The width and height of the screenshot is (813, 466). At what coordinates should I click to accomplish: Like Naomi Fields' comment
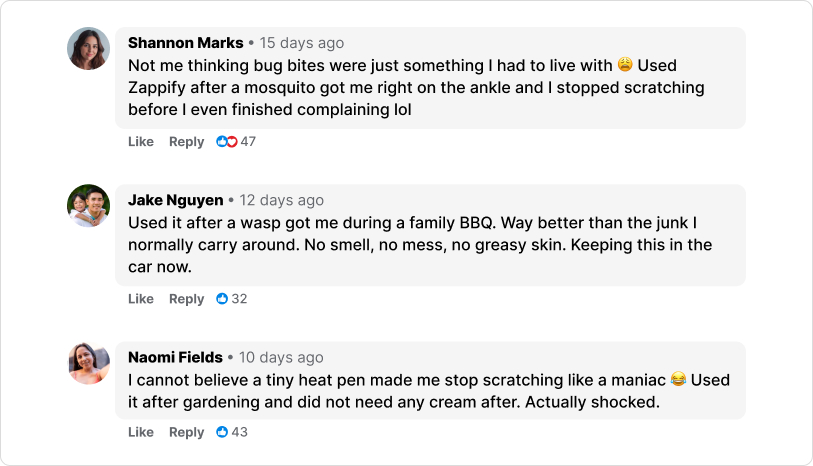tap(141, 432)
